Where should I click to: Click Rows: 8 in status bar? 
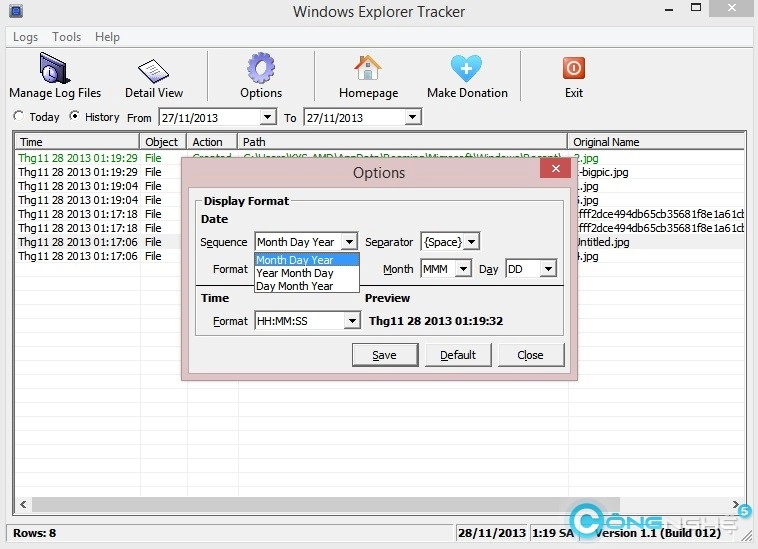pyautogui.click(x=34, y=533)
